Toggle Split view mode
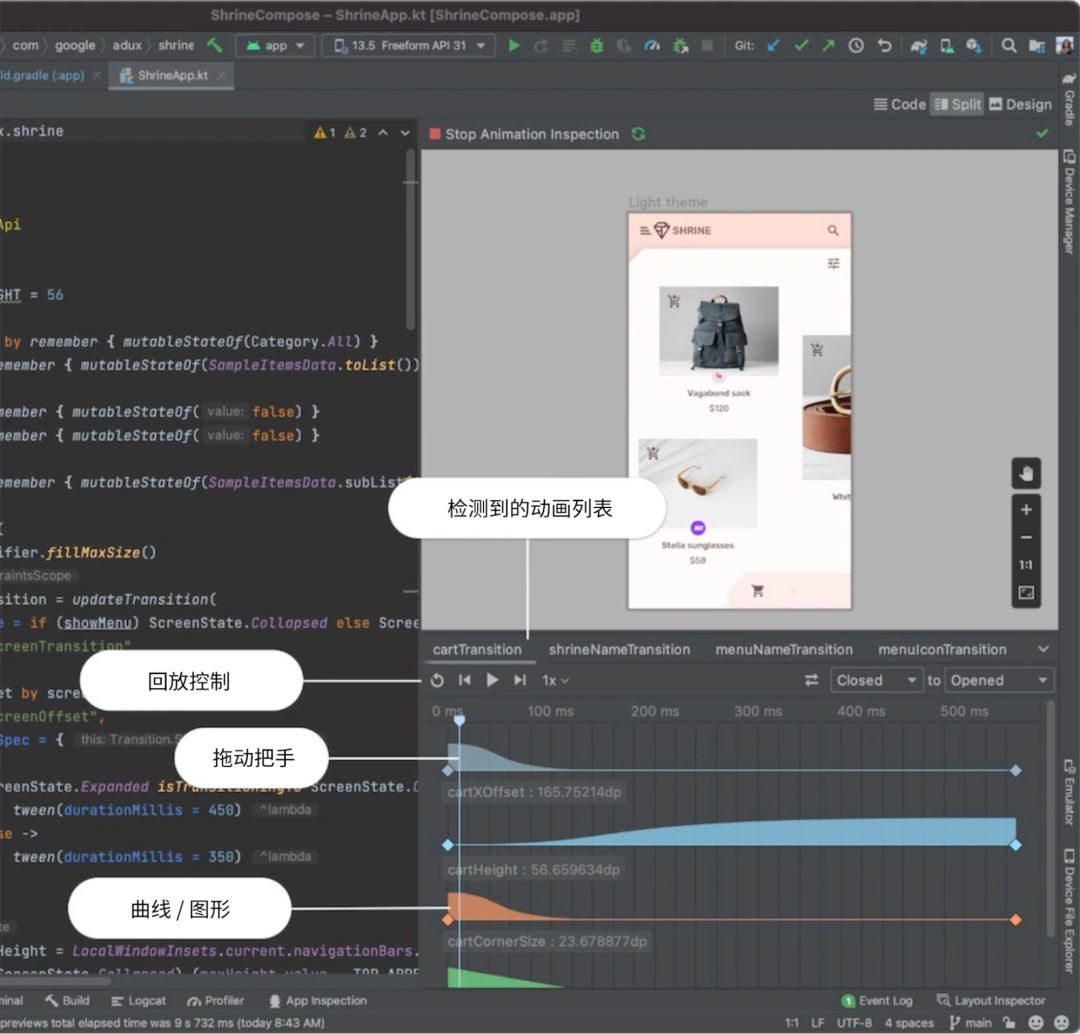 [957, 104]
